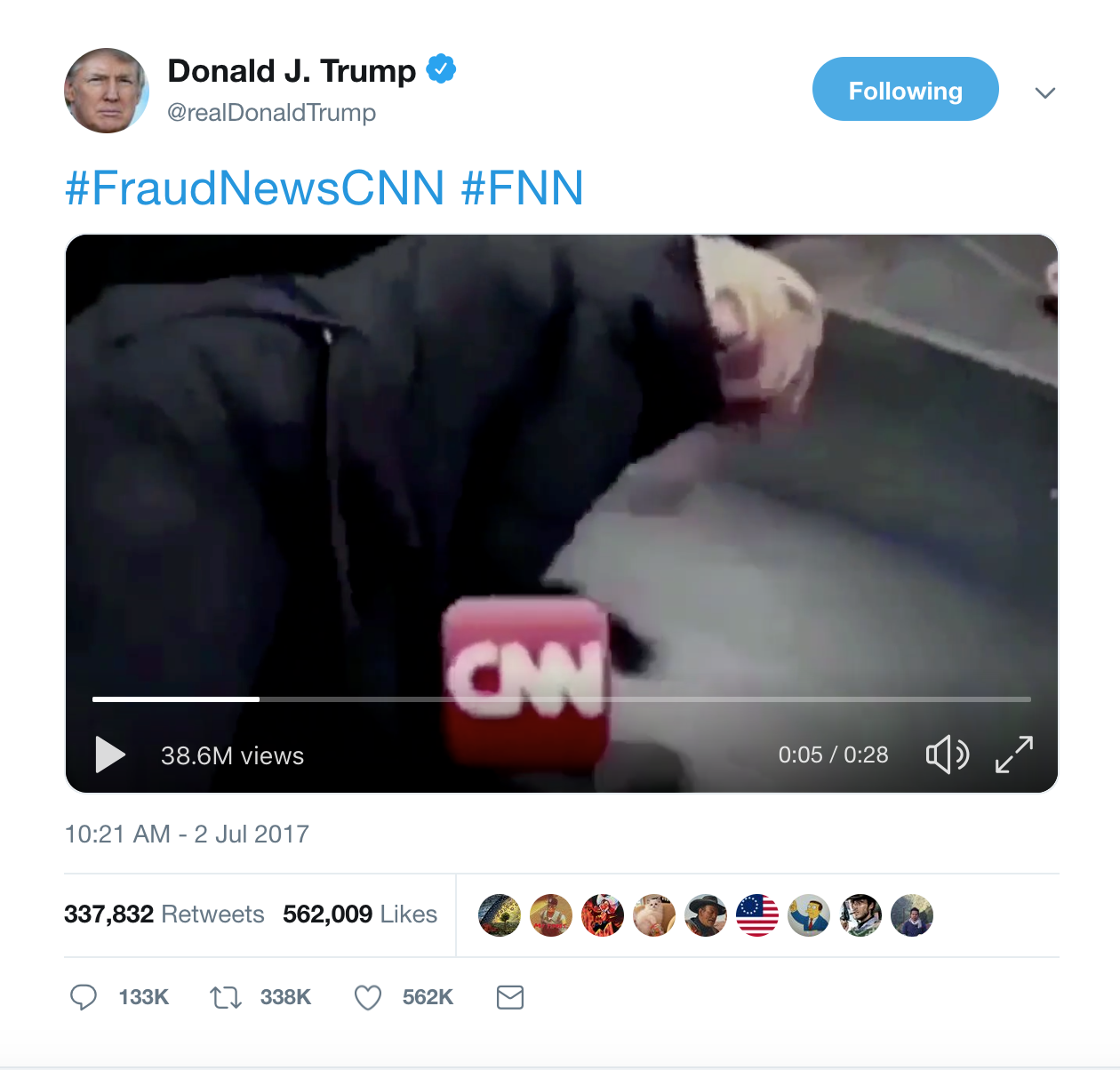Screen dimensions: 1120x1070
Task: Play the embedded video
Action: (110, 755)
